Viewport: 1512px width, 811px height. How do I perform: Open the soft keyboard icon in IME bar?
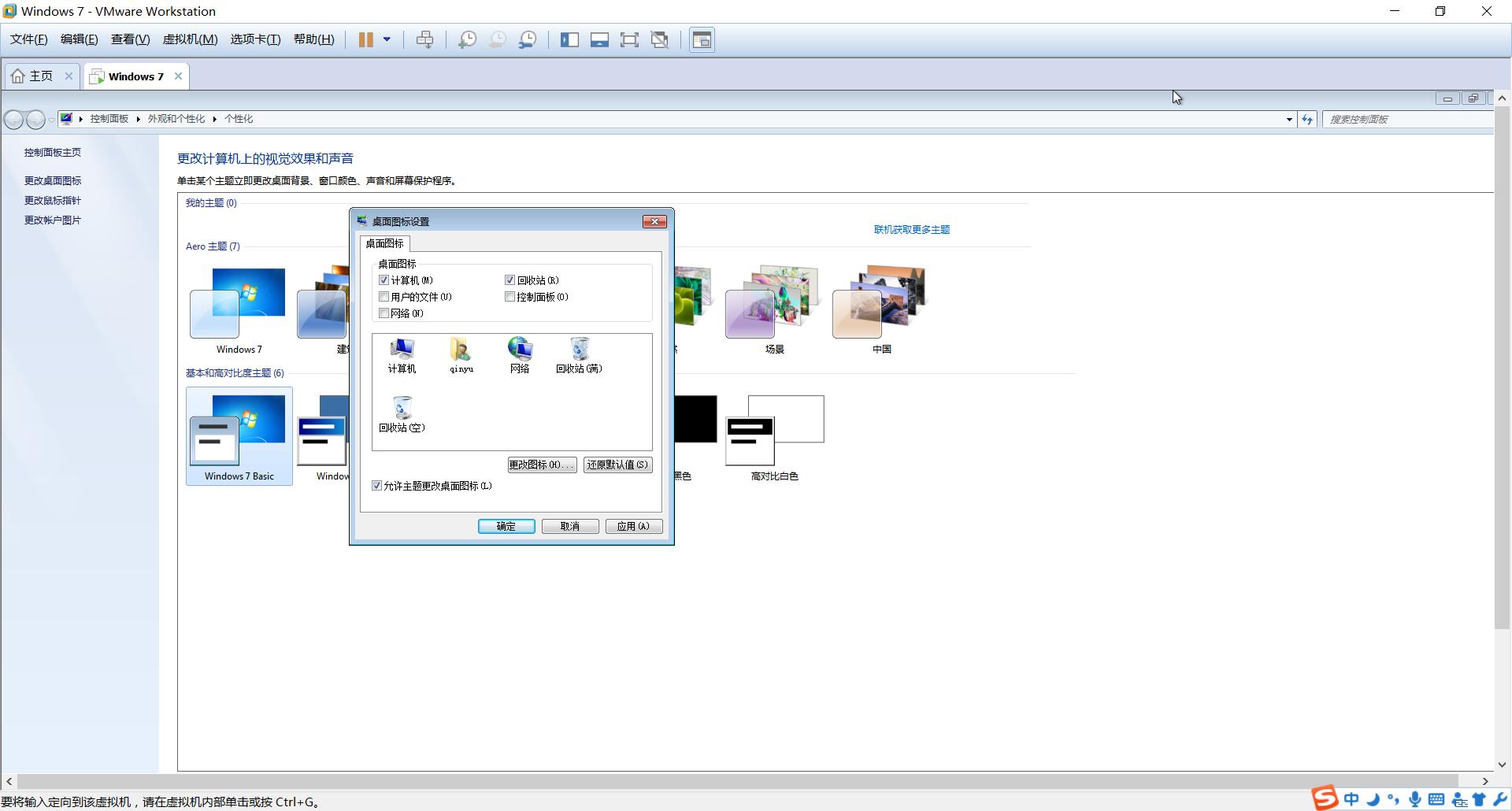click(x=1436, y=799)
